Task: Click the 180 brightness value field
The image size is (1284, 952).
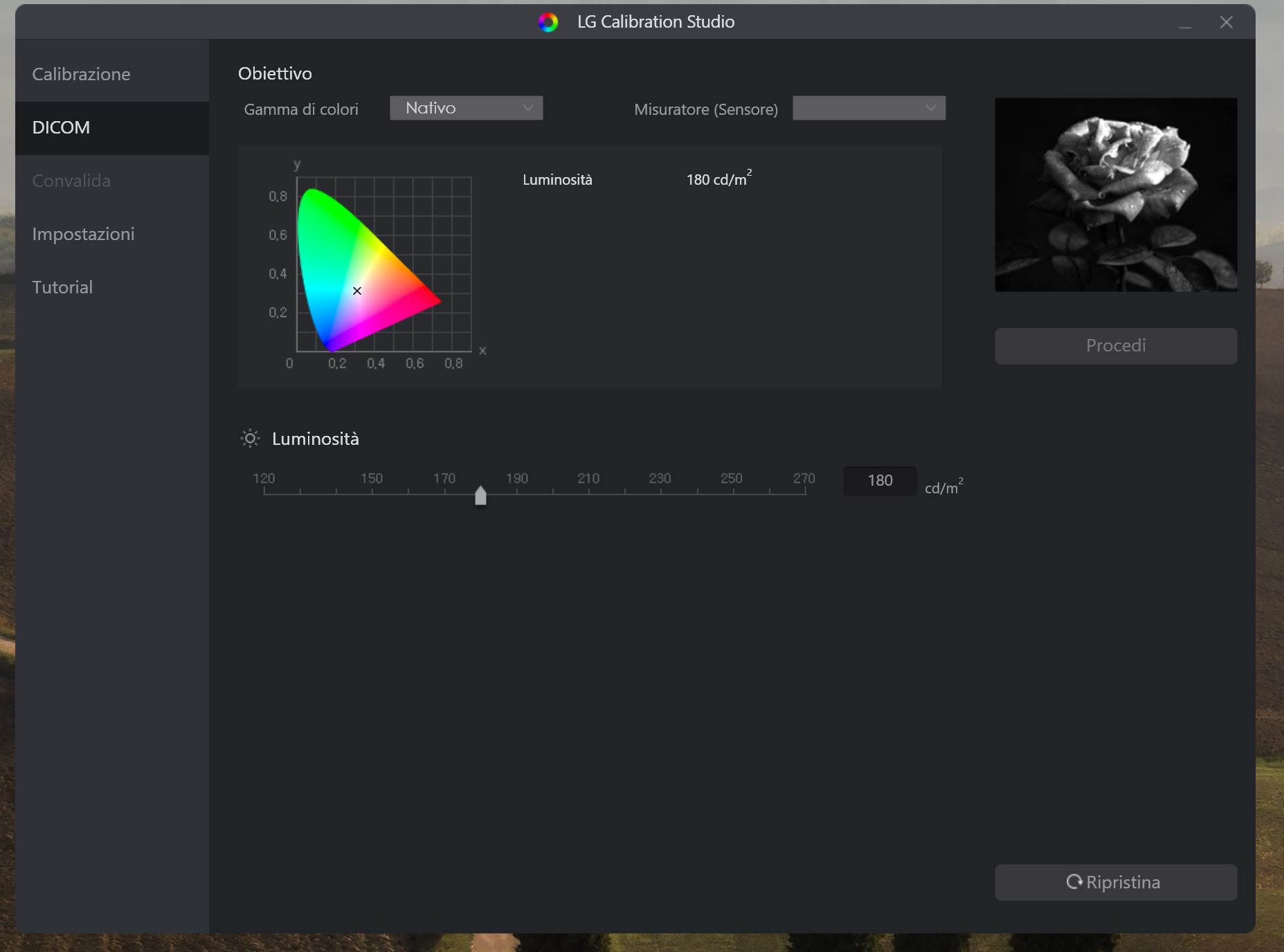Action: coord(880,481)
